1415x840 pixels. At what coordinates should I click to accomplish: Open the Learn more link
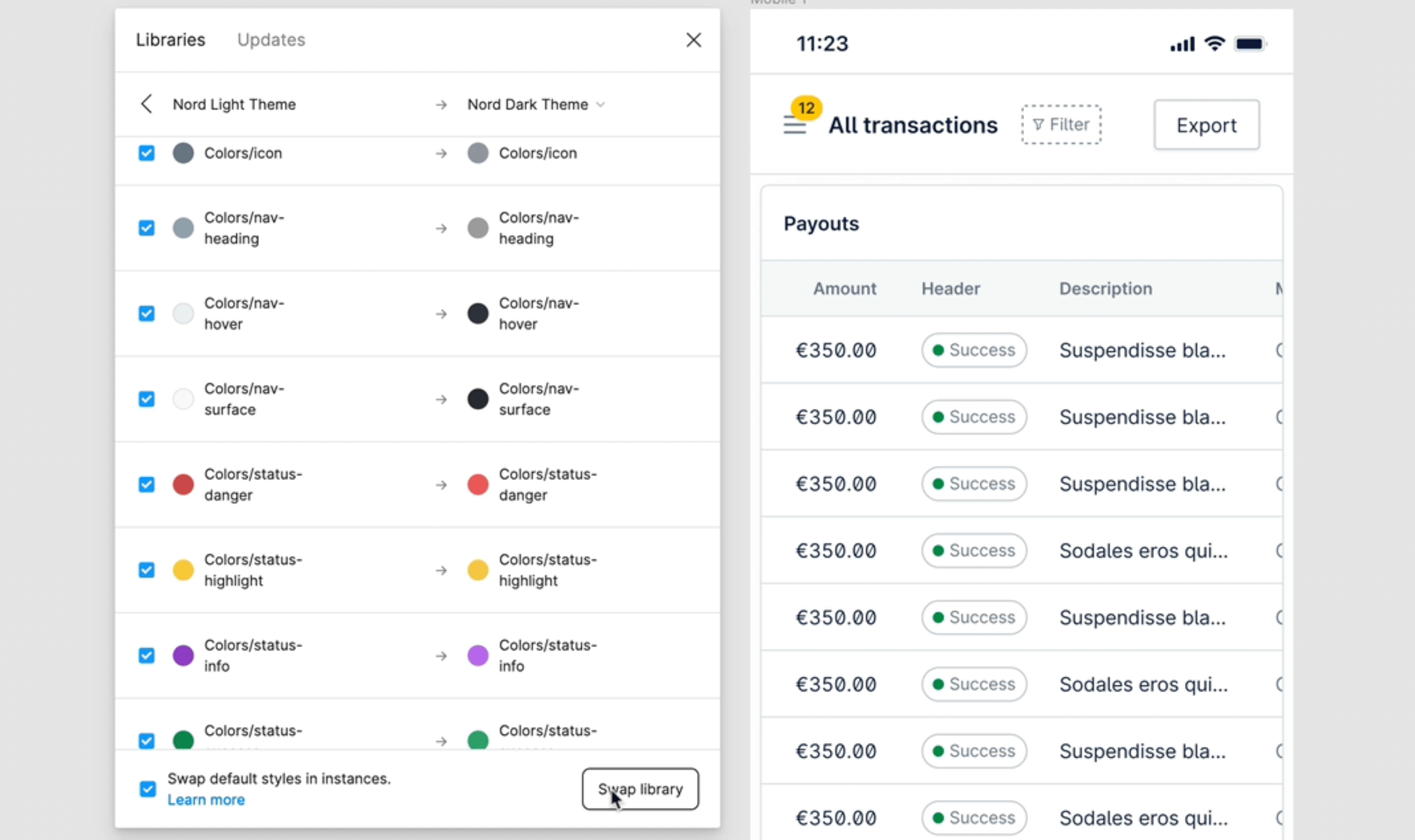pyautogui.click(x=206, y=800)
